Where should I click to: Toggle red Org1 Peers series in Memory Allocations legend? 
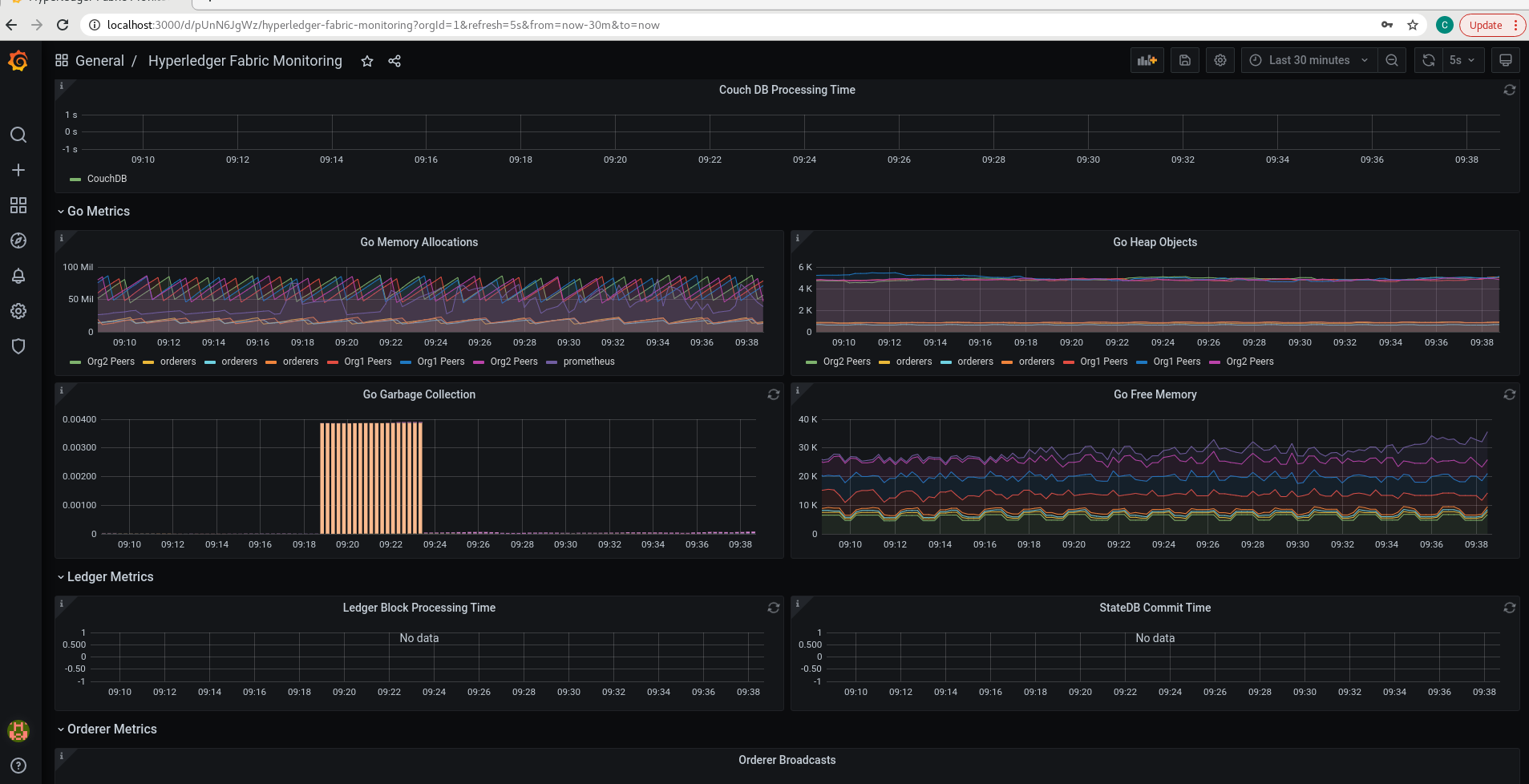point(367,362)
